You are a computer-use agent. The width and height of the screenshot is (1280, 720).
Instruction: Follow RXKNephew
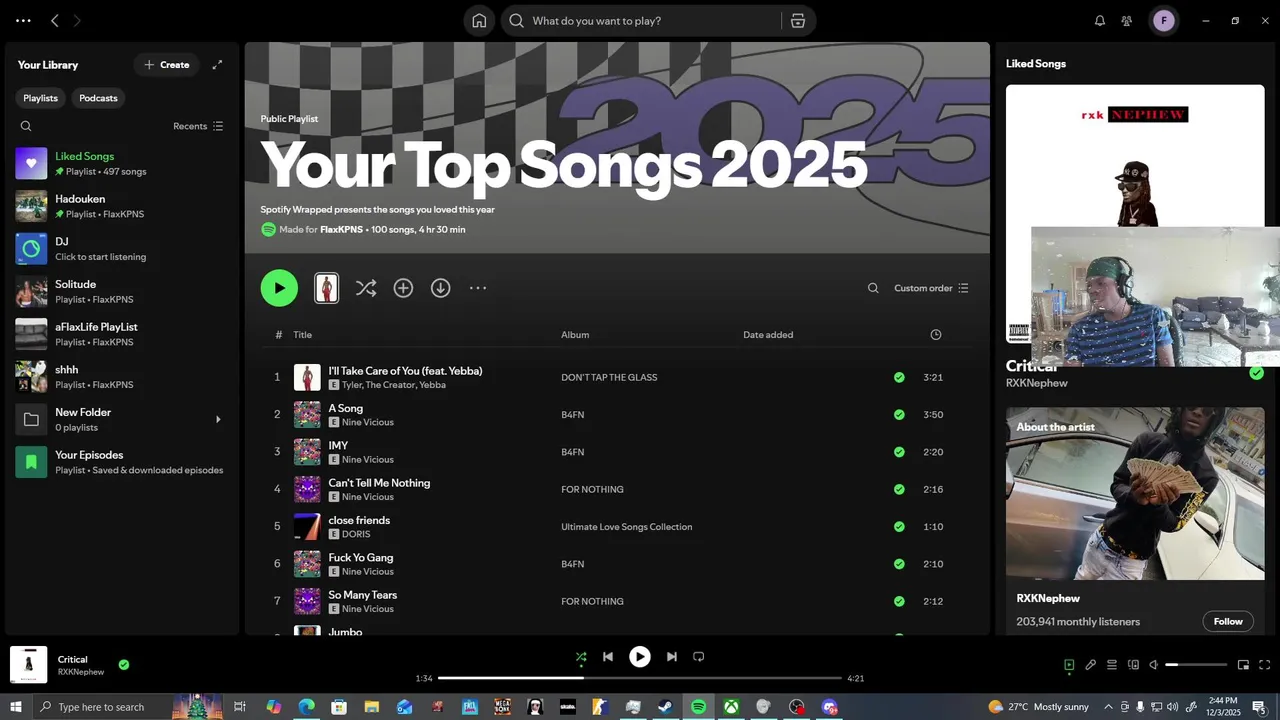(x=1228, y=621)
